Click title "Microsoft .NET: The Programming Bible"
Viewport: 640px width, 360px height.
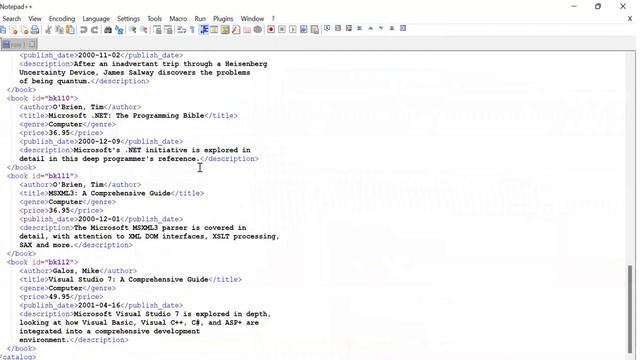coord(126,116)
